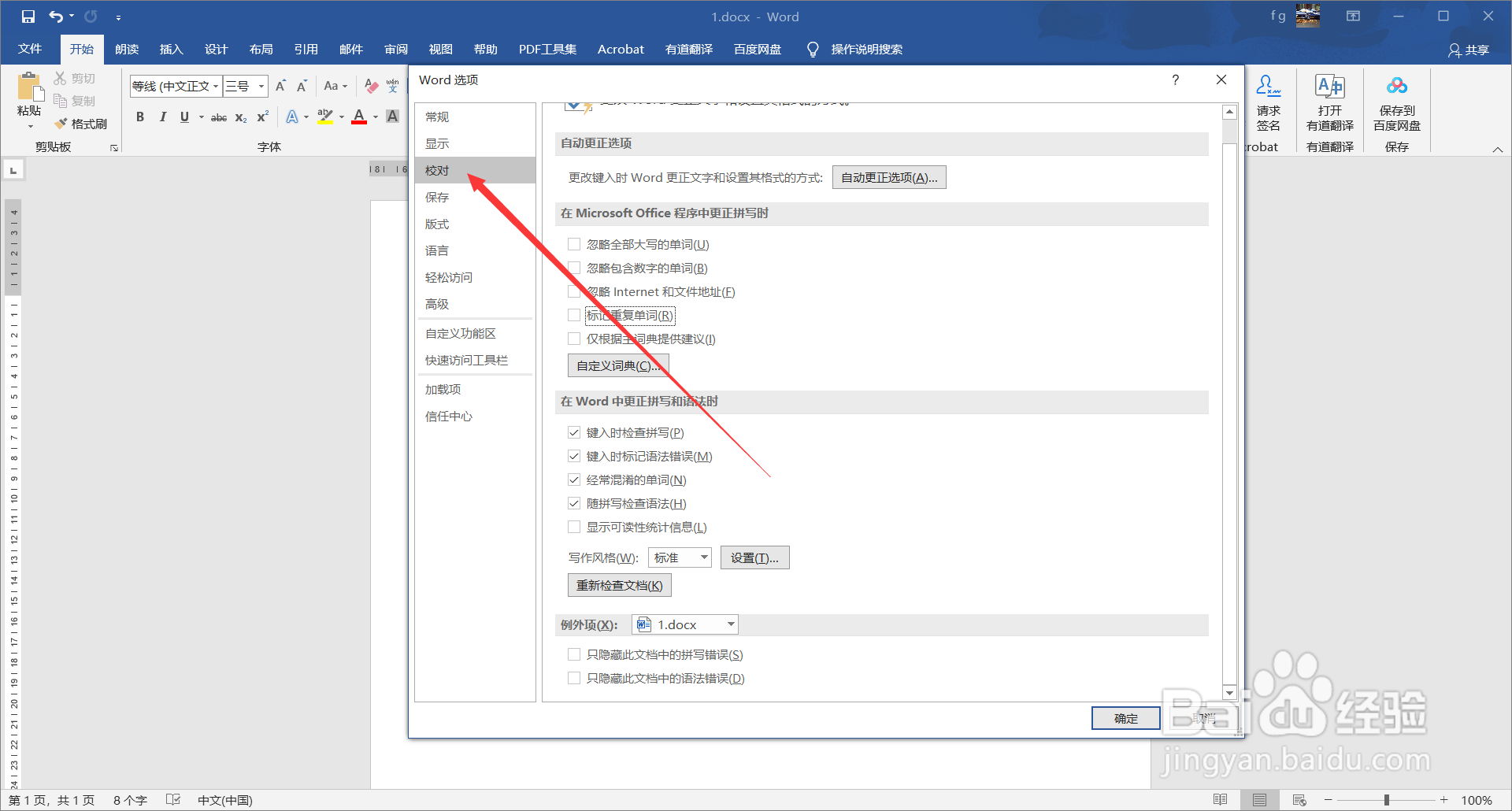
Task: Switch to the Insert ribbon tab
Action: (x=171, y=49)
